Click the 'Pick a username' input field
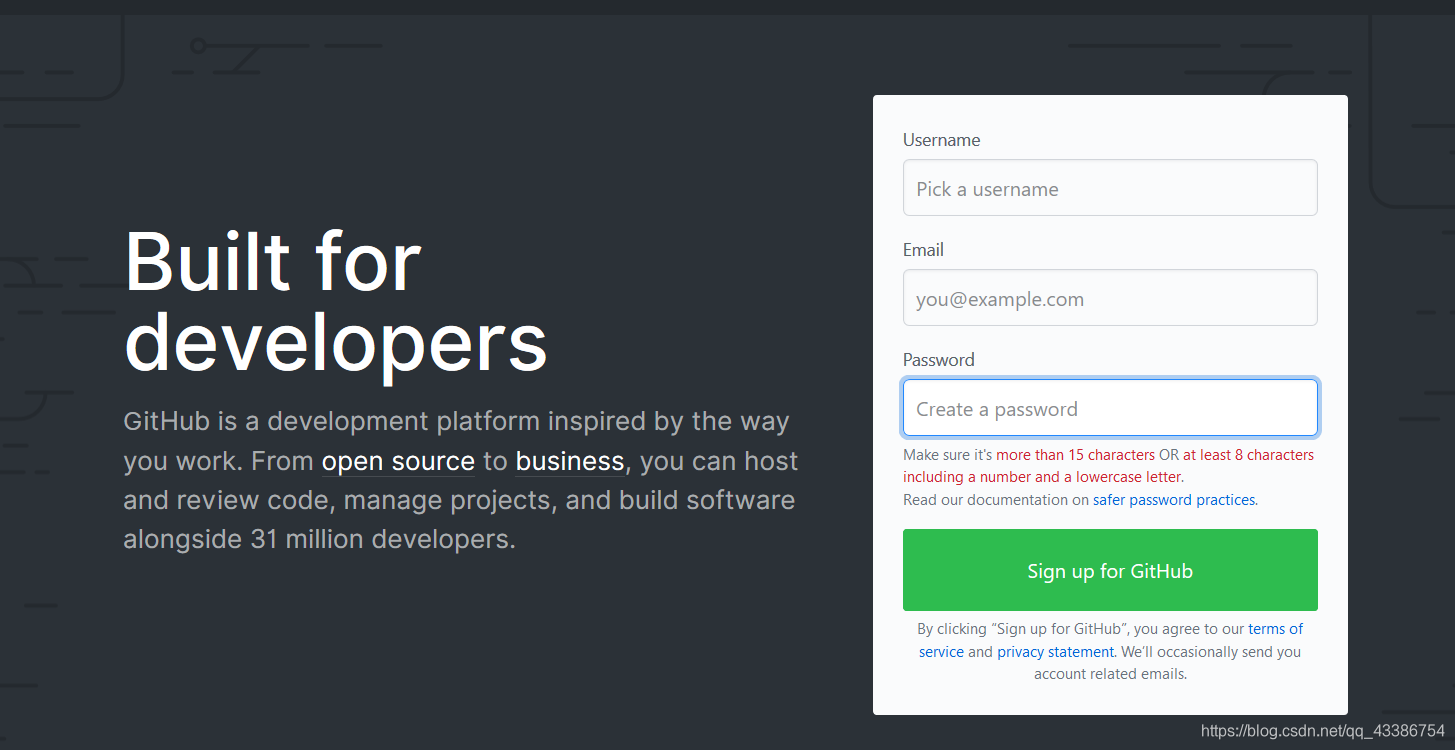Image resolution: width=1455 pixels, height=750 pixels. pos(1110,188)
